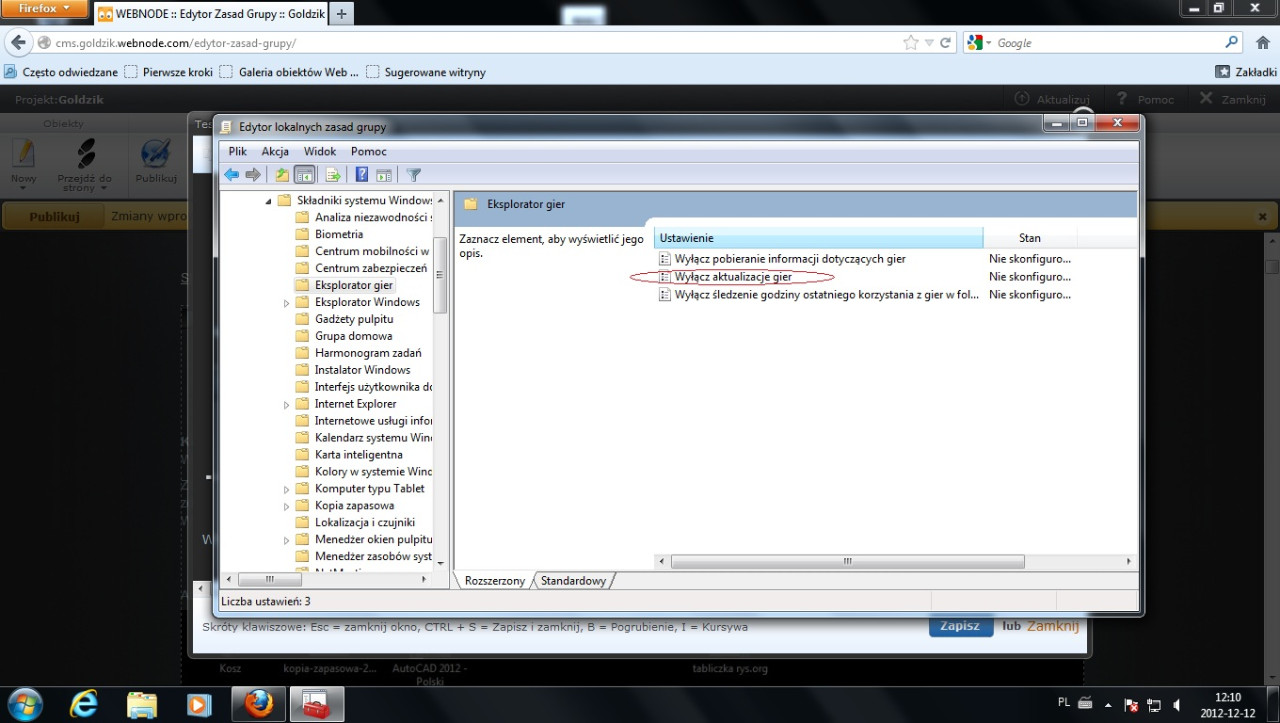
Task: Toggle the Show/Hide Console Tree icon
Action: [x=305, y=175]
